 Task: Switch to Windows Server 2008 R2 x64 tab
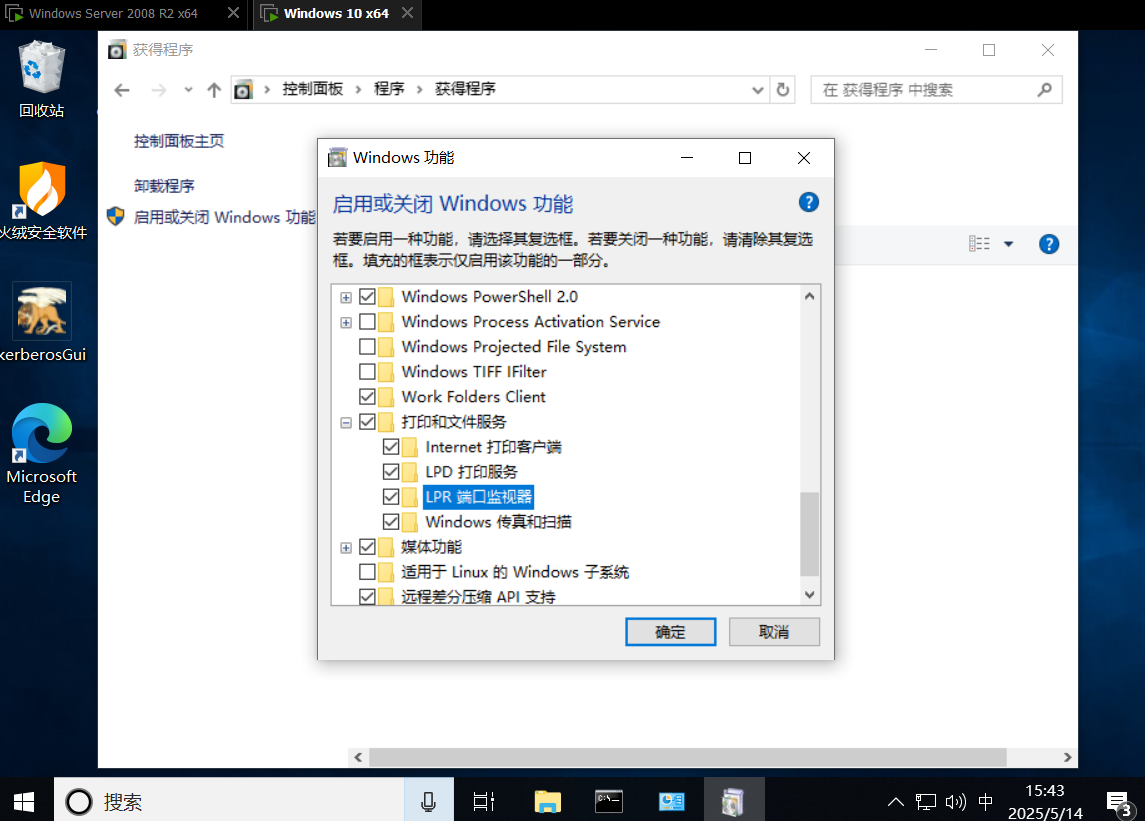[x=112, y=14]
